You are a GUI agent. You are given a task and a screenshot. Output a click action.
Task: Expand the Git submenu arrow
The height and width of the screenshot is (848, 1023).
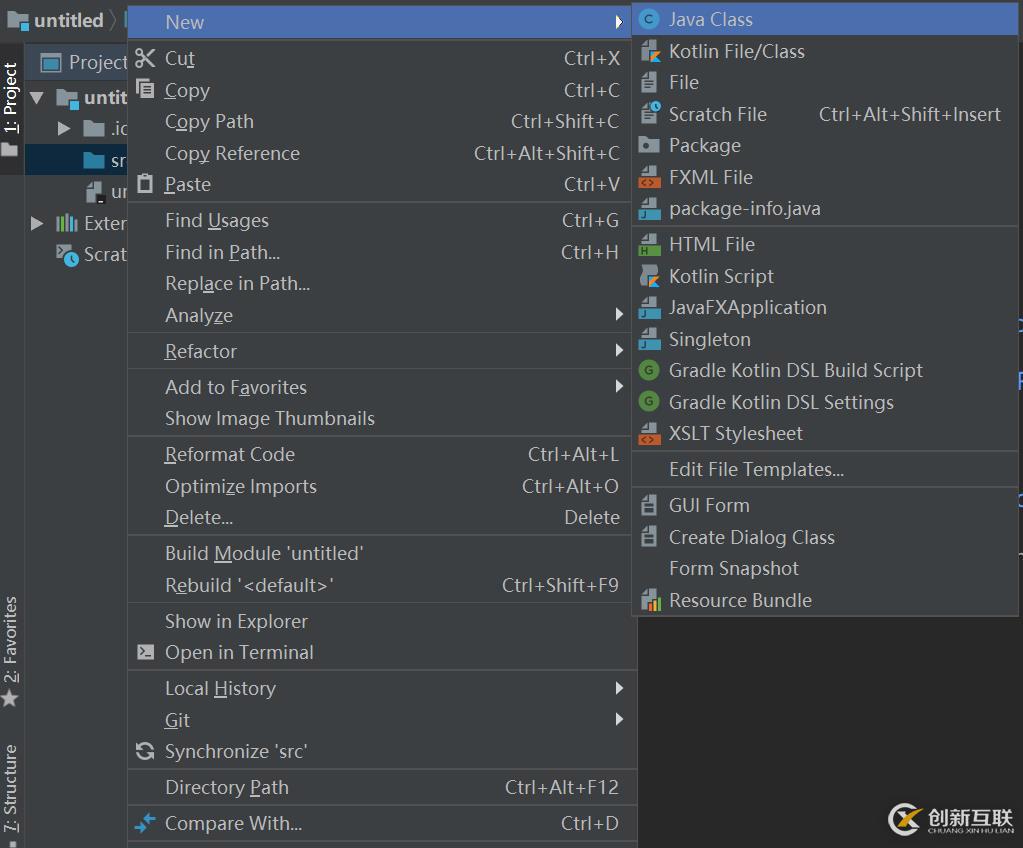pyautogui.click(x=618, y=719)
